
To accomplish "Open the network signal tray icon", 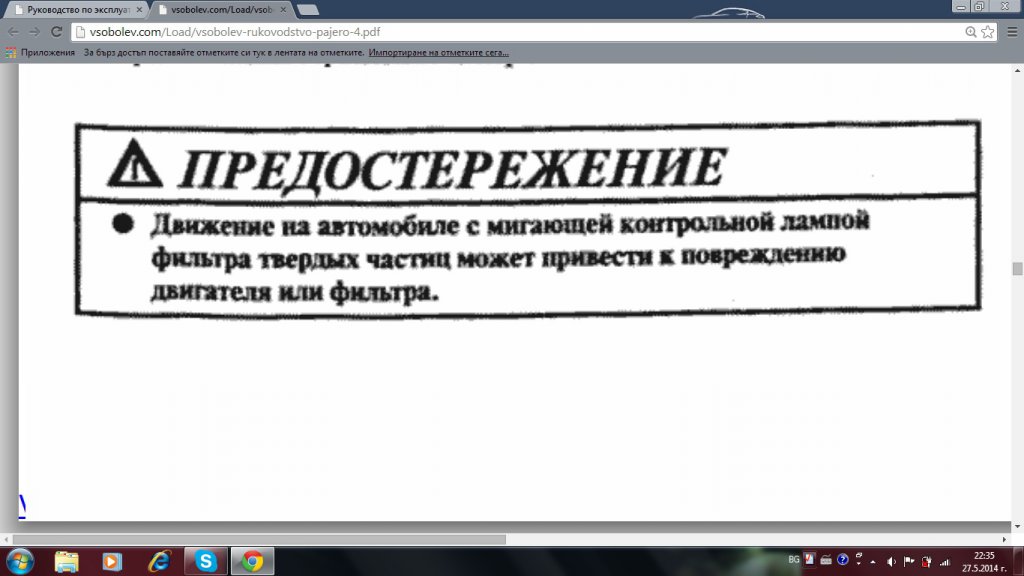I will pos(944,562).
